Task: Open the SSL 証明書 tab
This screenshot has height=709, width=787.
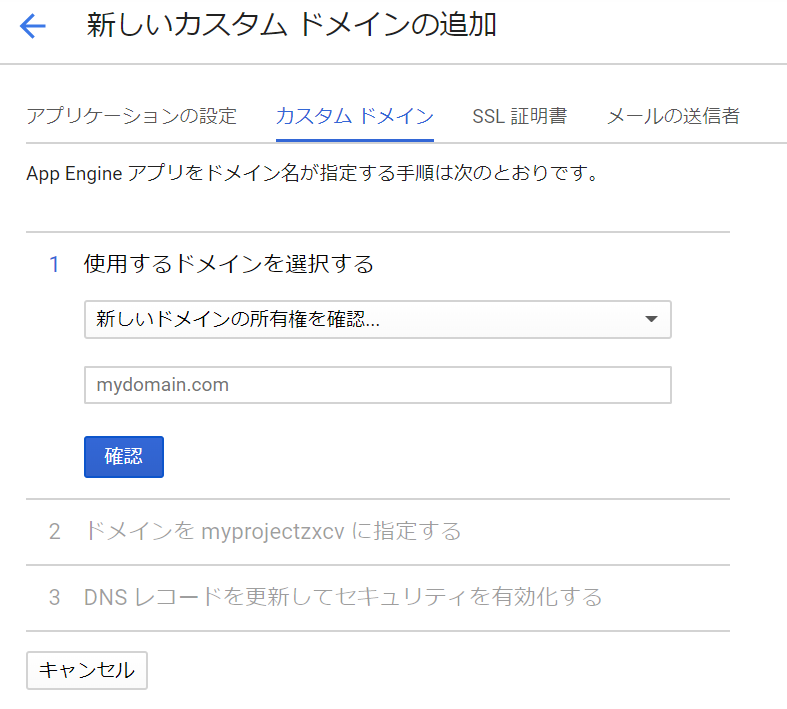Action: point(519,116)
